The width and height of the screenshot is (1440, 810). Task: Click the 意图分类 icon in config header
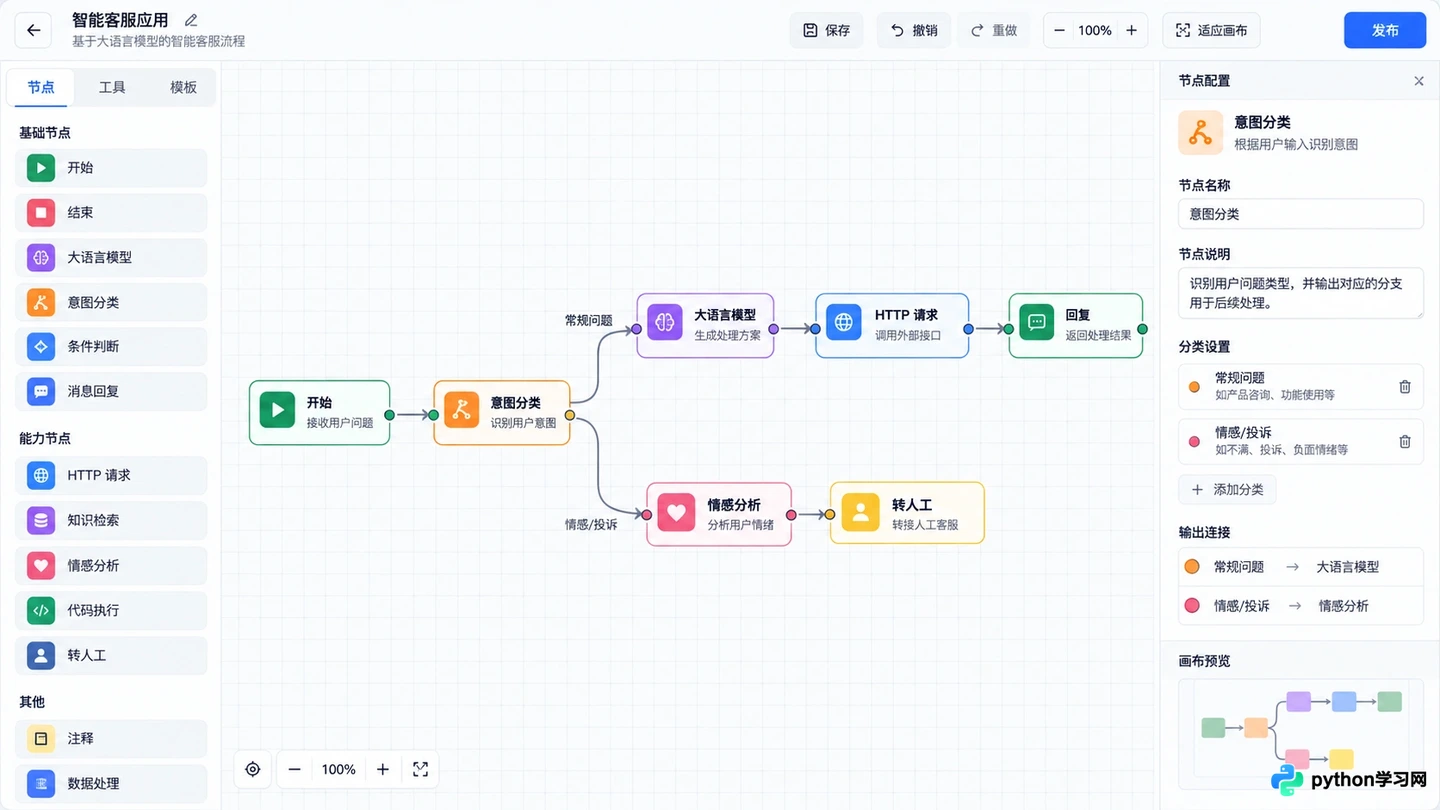click(x=1201, y=133)
